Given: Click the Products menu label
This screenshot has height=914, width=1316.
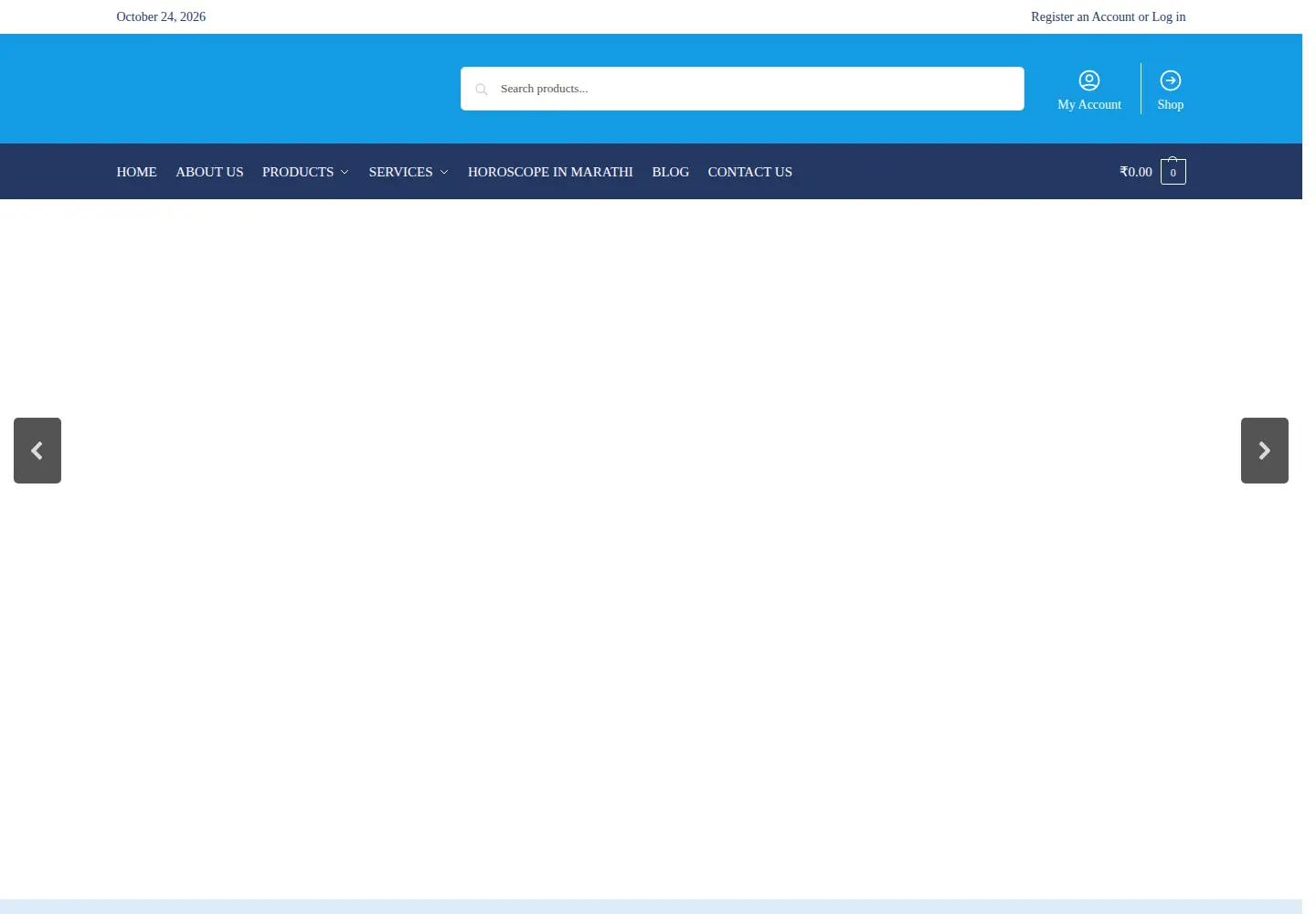Looking at the screenshot, I should pos(298,172).
